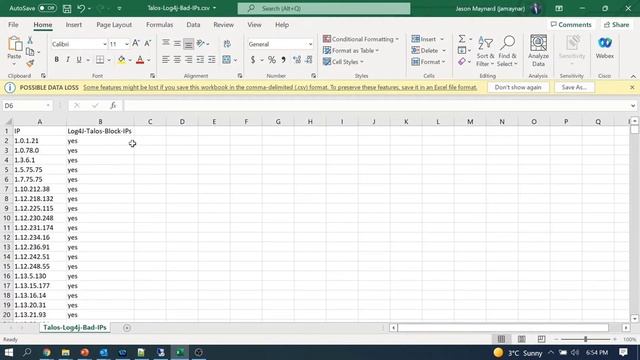The width and height of the screenshot is (640, 360).
Task: Apply the yellow fill color swatch
Action: [x=122, y=60]
